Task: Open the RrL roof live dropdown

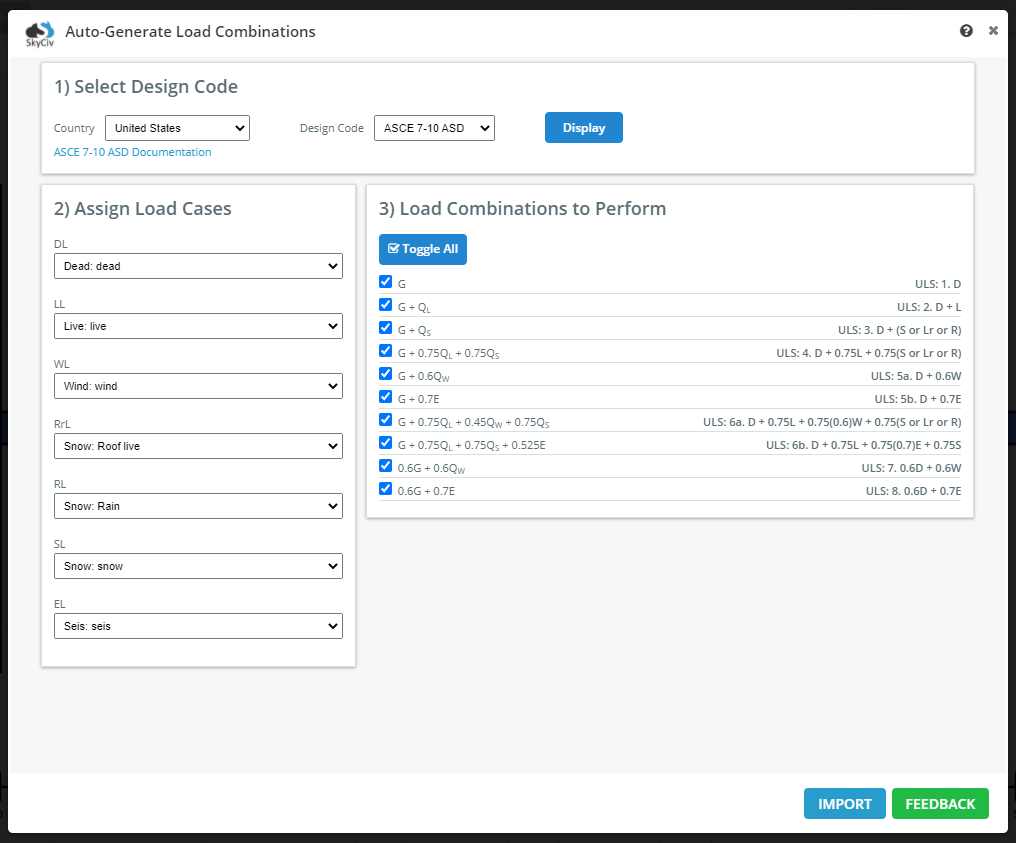Action: [x=198, y=446]
